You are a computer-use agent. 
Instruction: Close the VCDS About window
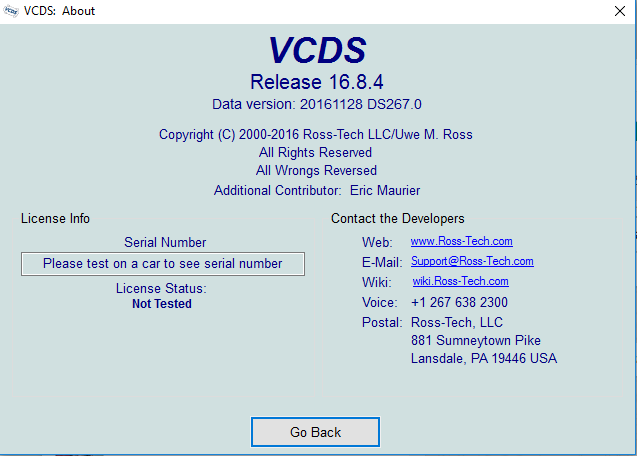(x=620, y=11)
